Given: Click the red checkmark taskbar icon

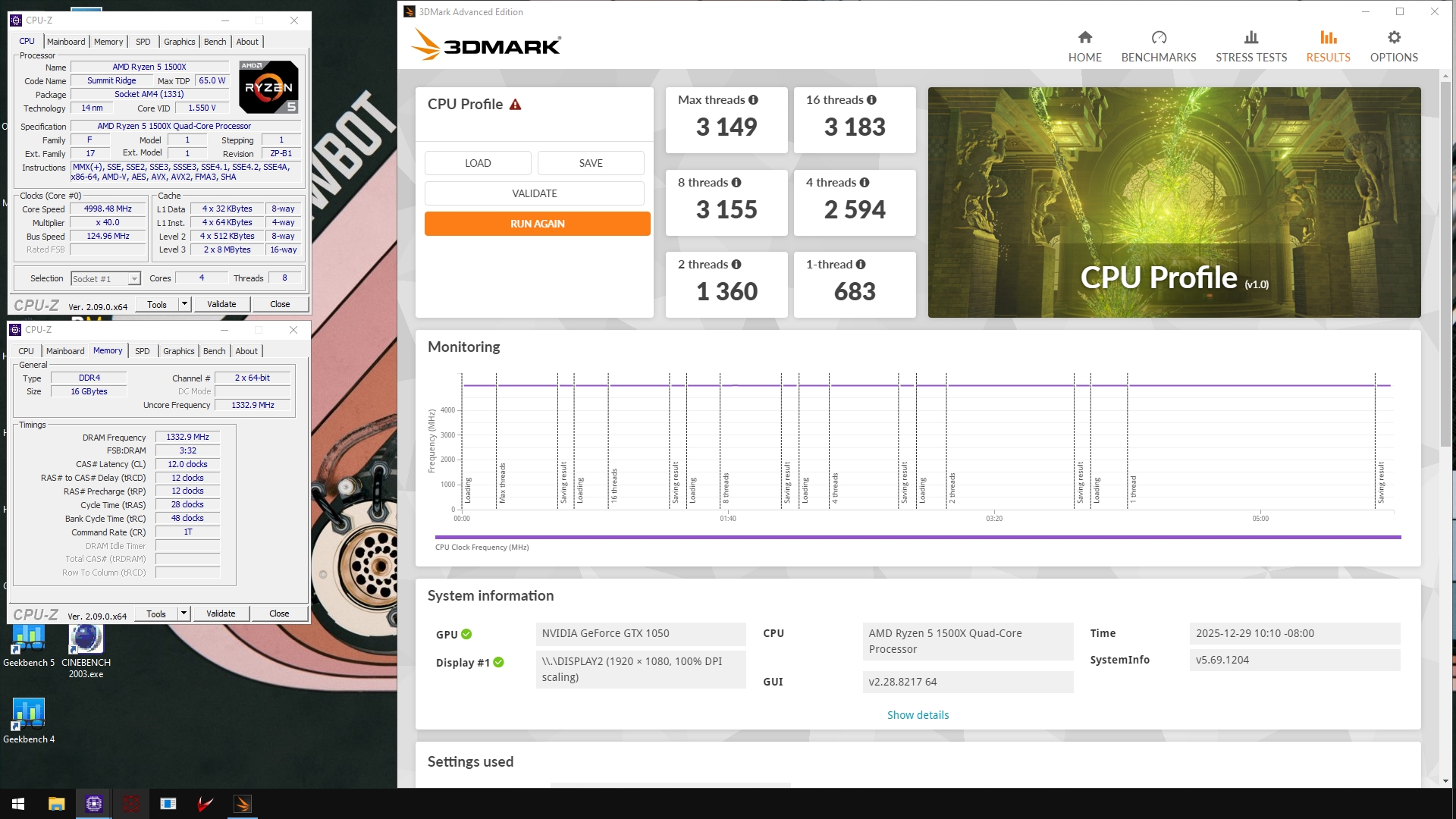Looking at the screenshot, I should (x=205, y=804).
